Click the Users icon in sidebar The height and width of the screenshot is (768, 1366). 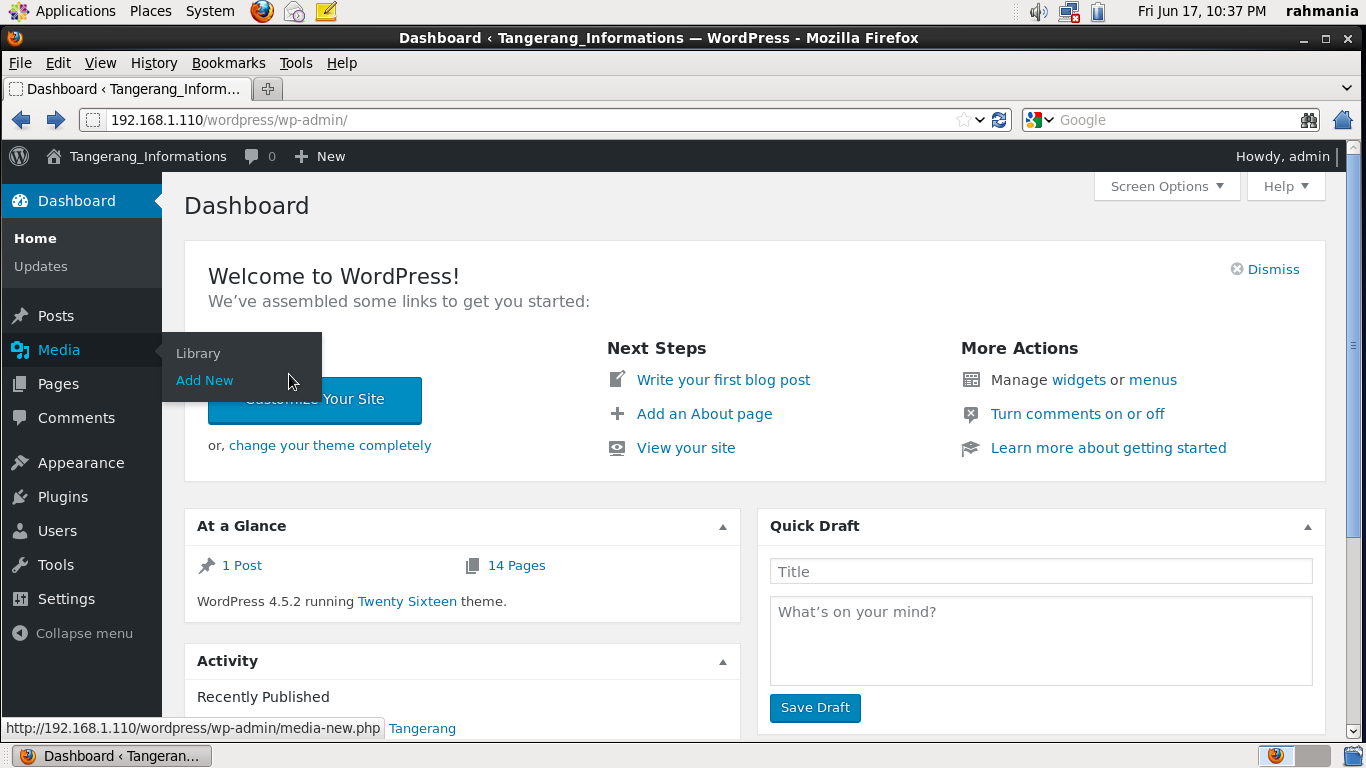coord(20,531)
